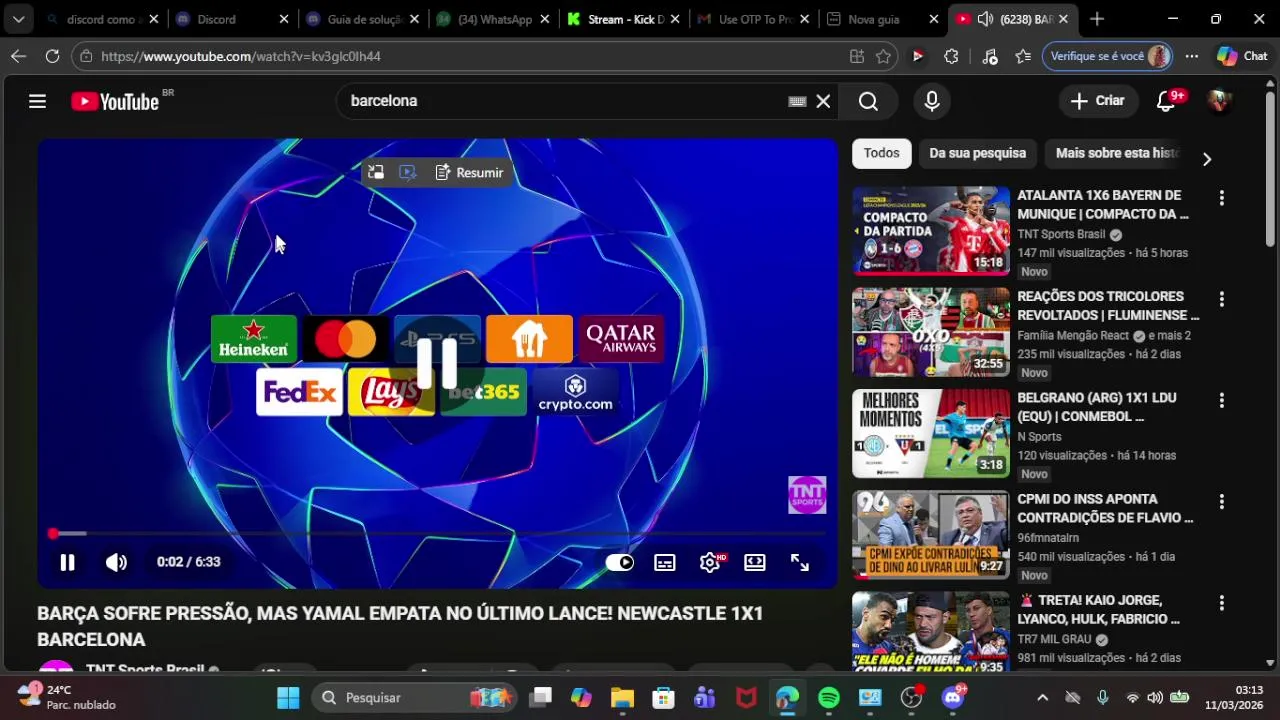
Task: Select the Da sua pesquisa chip
Action: click(x=977, y=153)
